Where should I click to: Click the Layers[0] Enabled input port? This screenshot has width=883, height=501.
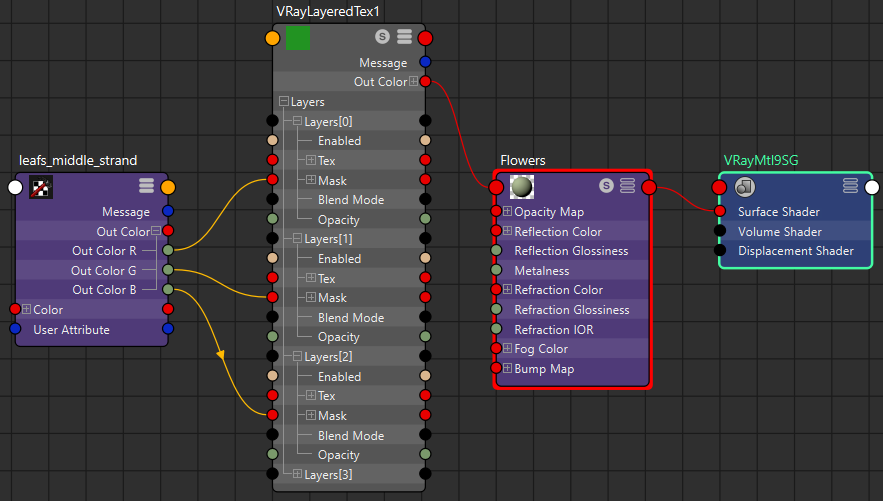[x=273, y=140]
